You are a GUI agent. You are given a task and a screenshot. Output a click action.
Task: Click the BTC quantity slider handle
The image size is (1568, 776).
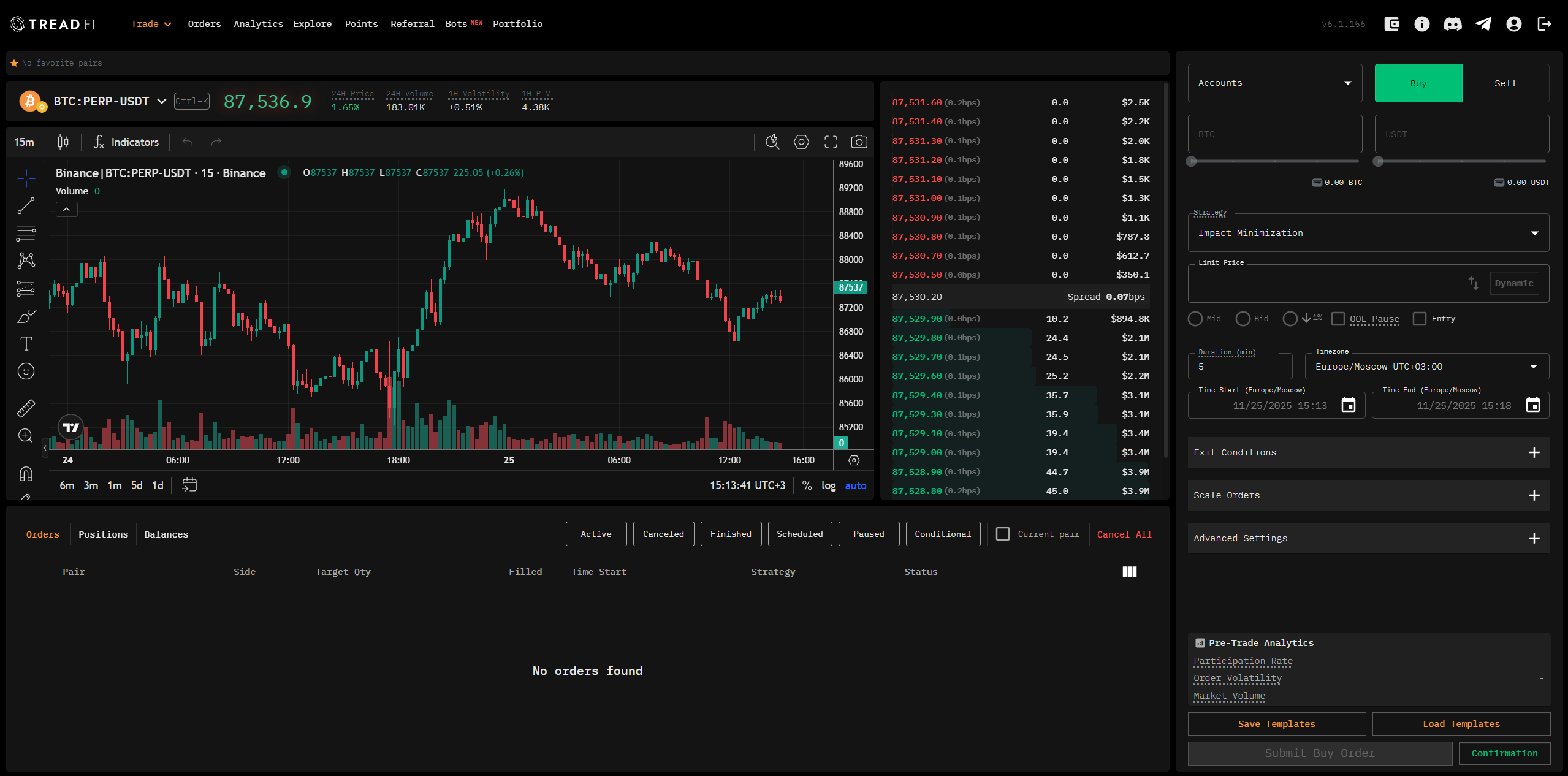1191,161
